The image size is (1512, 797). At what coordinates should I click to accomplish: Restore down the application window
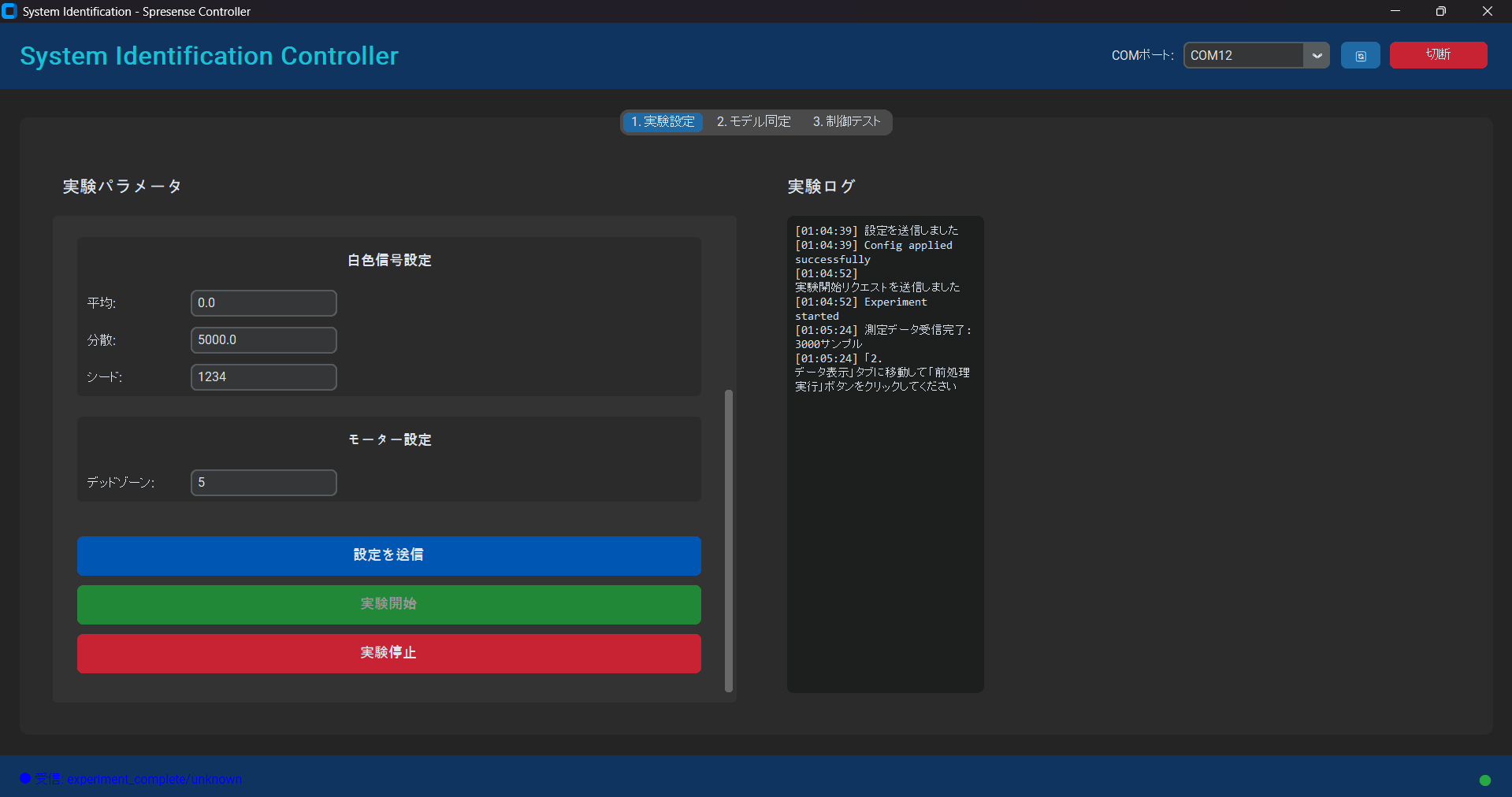coord(1440,11)
